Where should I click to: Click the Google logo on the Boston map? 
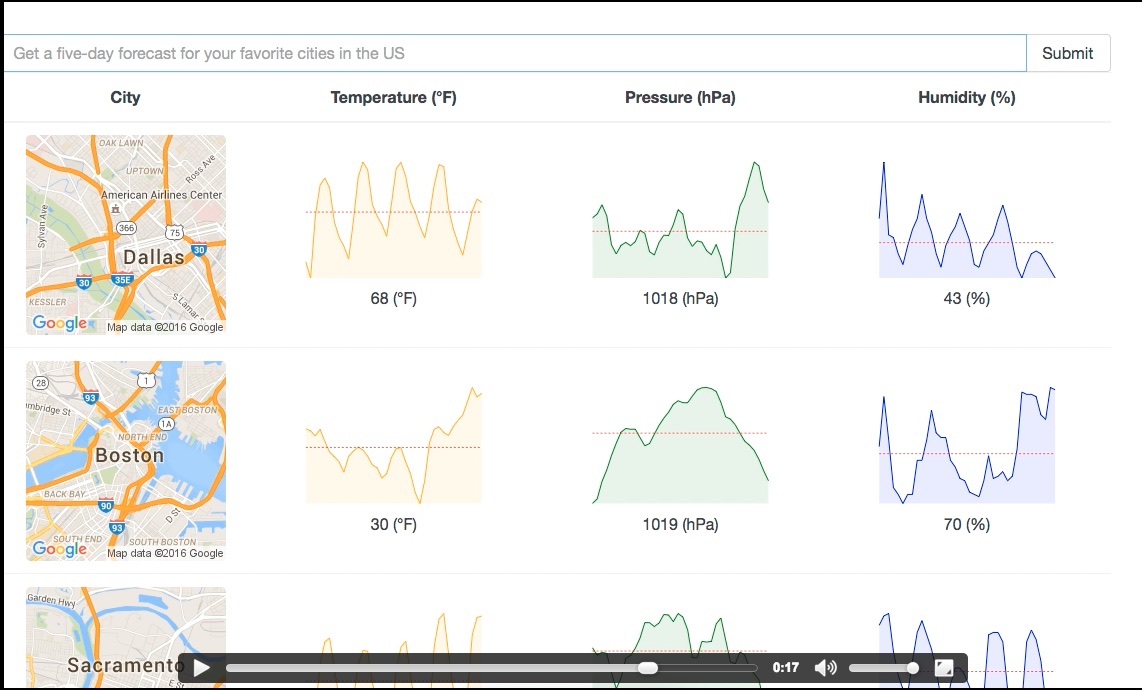59,549
